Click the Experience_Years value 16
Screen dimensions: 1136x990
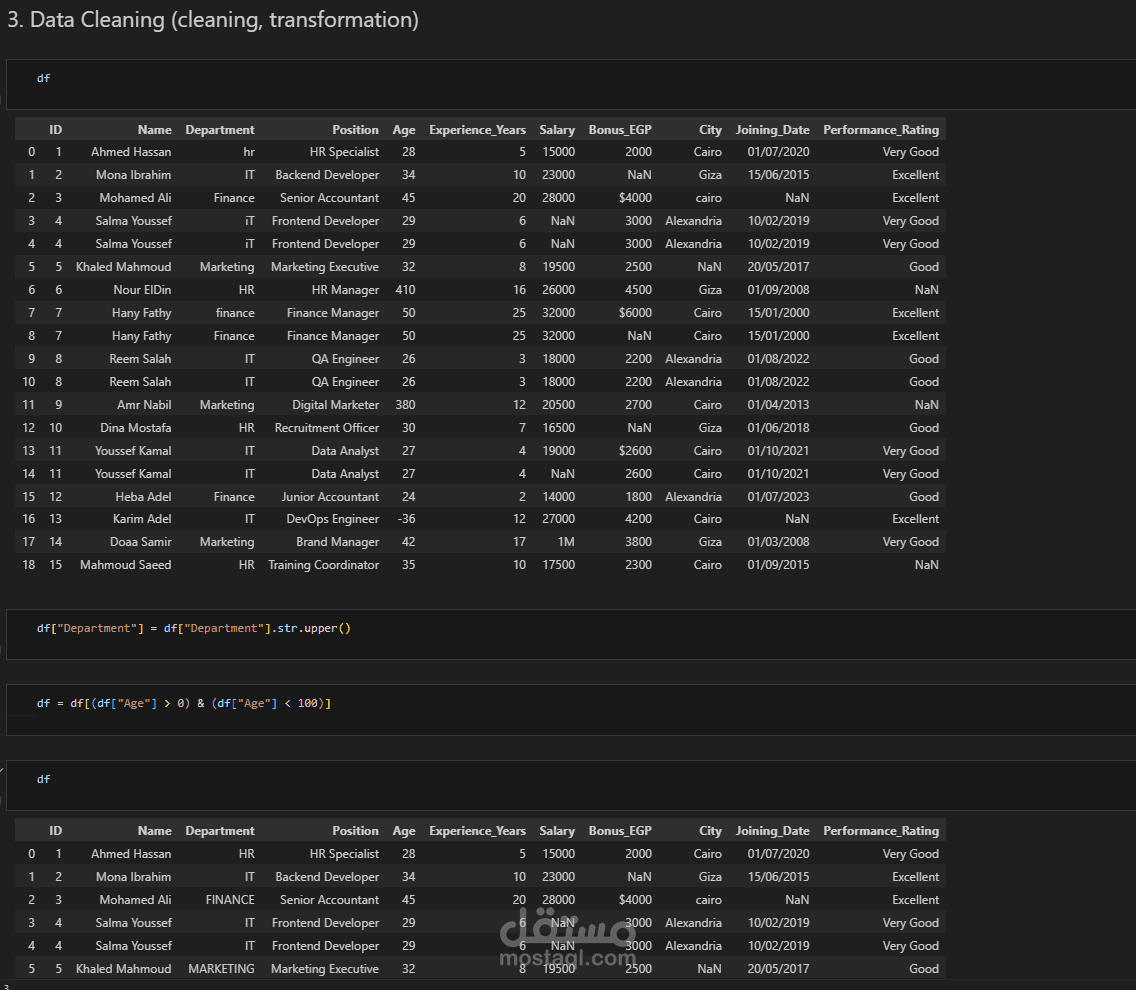click(519, 290)
